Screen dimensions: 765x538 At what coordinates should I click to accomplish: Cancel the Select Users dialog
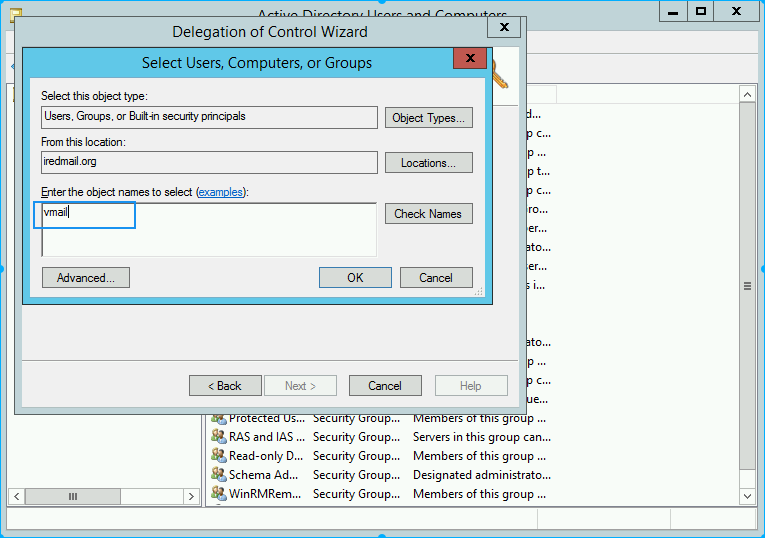pyautogui.click(x=436, y=278)
